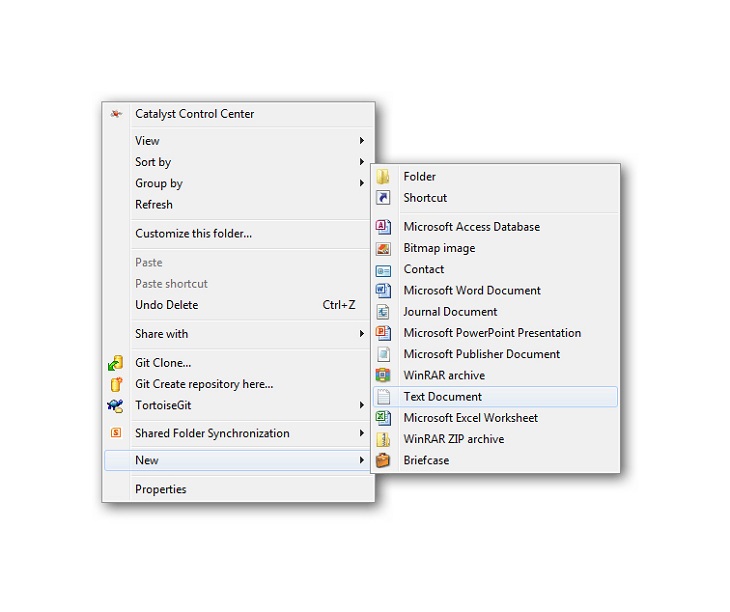This screenshot has height=612, width=730.
Task: Expand the Group by submenu arrow
Action: click(362, 183)
